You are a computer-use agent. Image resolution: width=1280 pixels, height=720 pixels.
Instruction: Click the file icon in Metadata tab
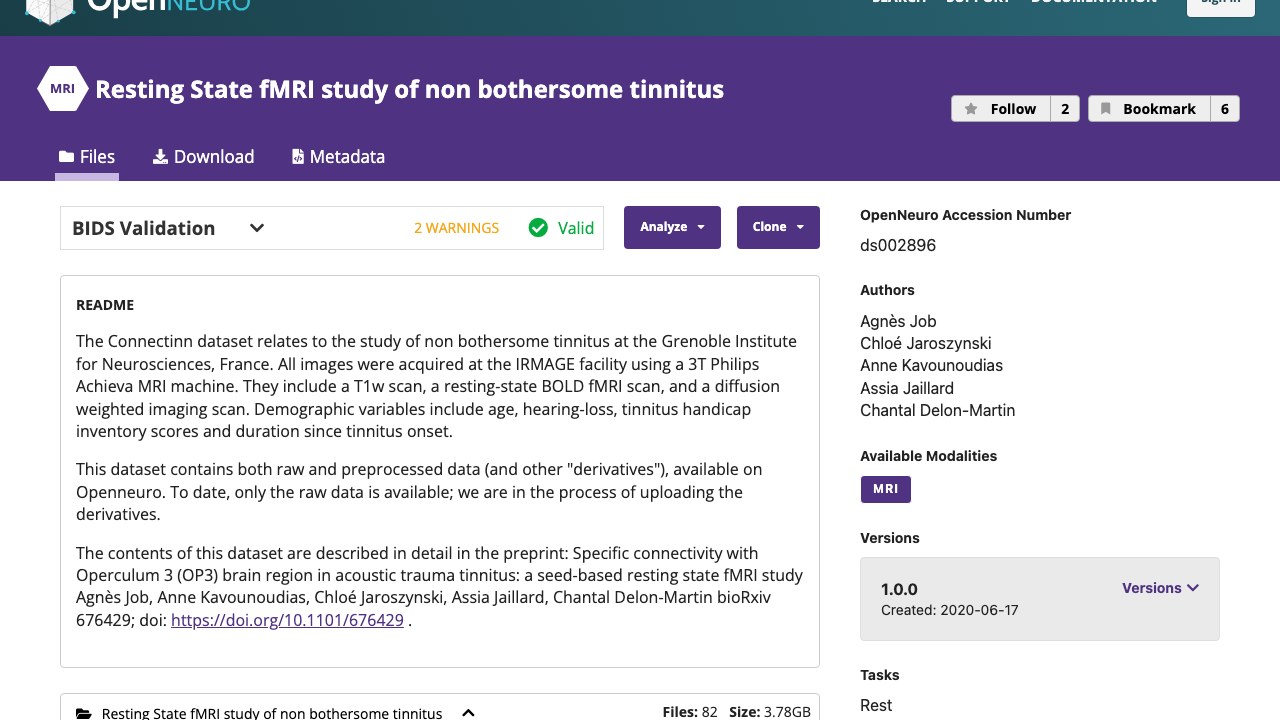tap(298, 157)
